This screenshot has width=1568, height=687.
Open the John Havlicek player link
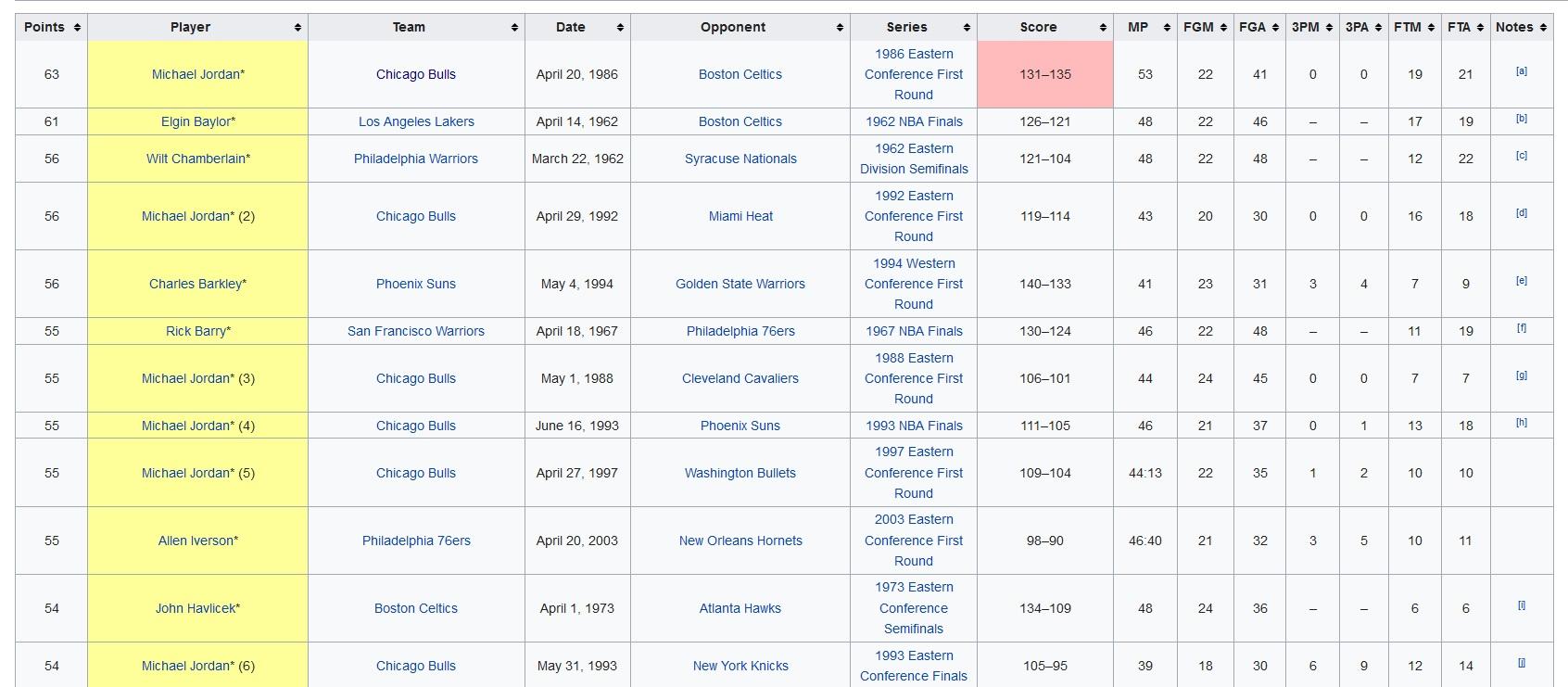click(x=196, y=608)
